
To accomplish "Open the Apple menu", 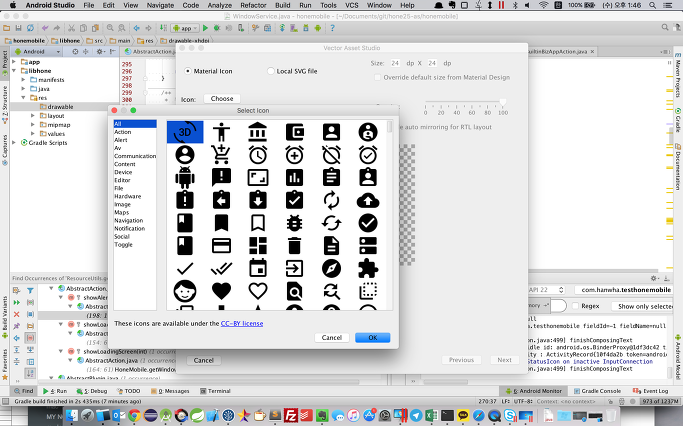I will pyautogui.click(x=13, y=5).
